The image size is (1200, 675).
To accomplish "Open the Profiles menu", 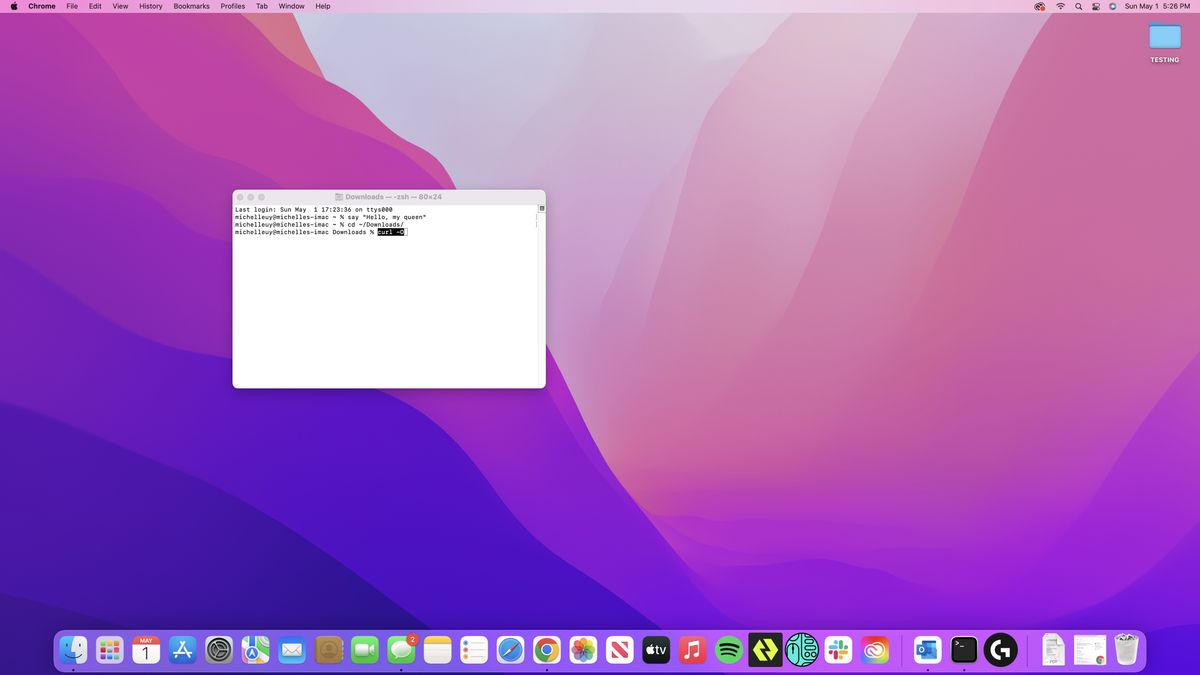I will pyautogui.click(x=233, y=6).
